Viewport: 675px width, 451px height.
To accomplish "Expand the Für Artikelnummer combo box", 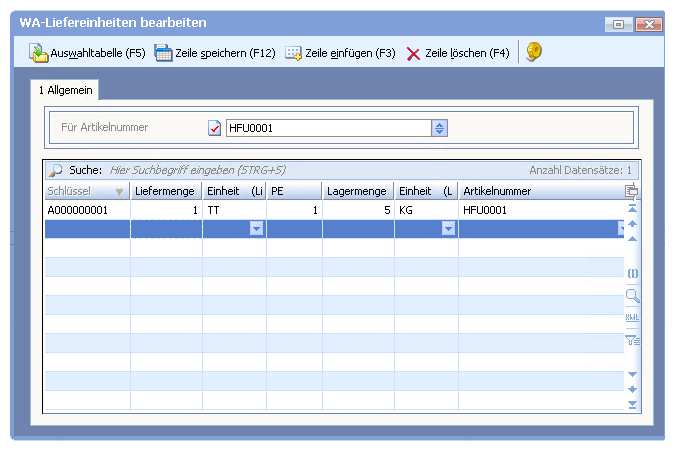I will [439, 128].
